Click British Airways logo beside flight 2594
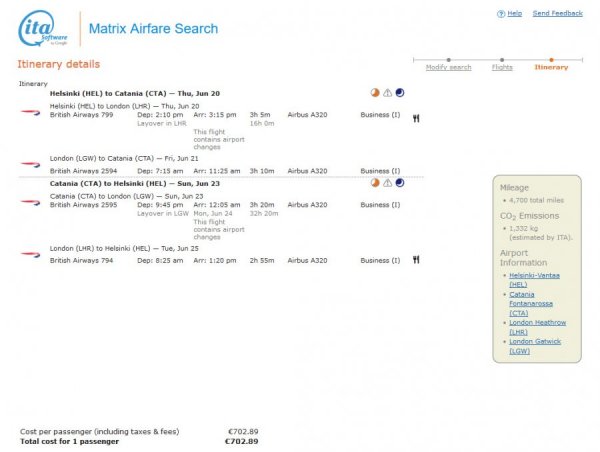The height and width of the screenshot is (452, 600). [x=30, y=164]
